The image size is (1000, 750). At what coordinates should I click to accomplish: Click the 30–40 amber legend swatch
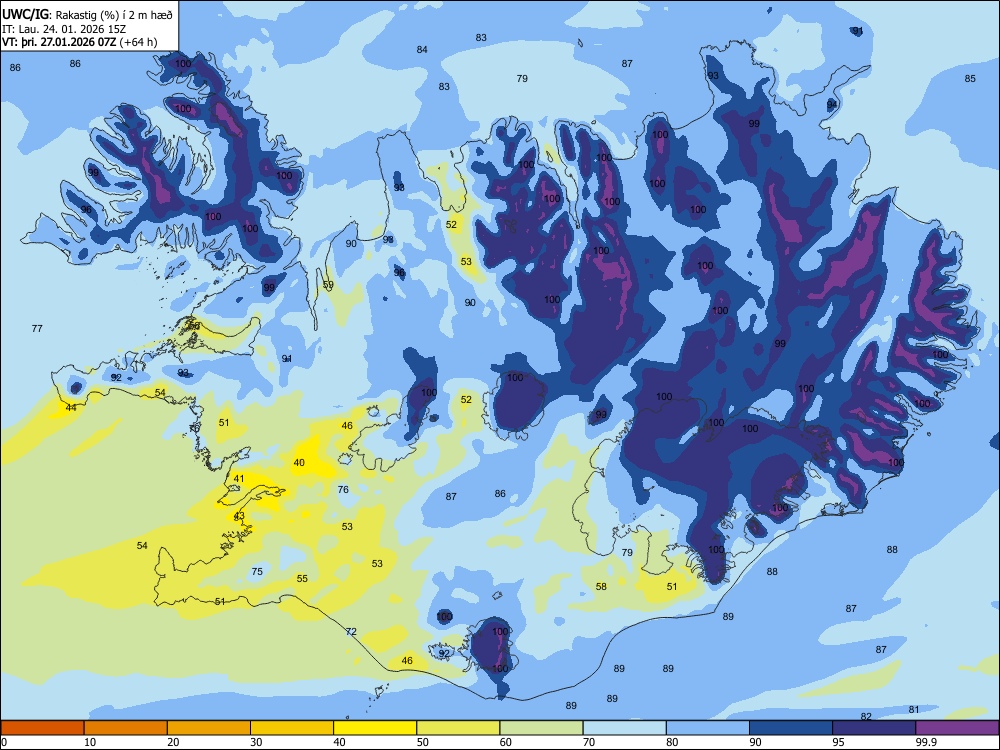[292, 728]
